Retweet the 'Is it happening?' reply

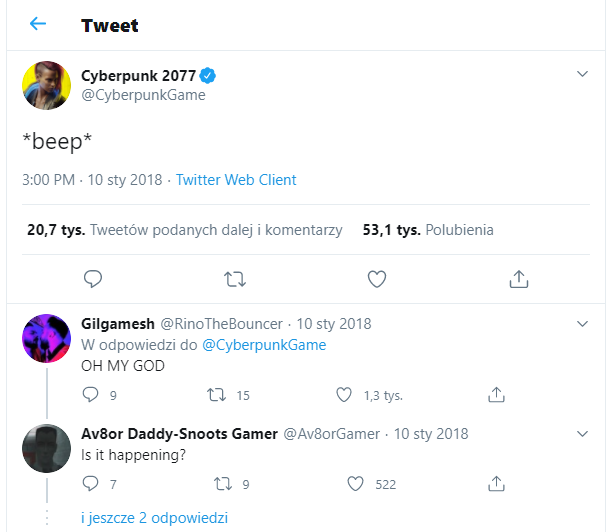pos(223,484)
